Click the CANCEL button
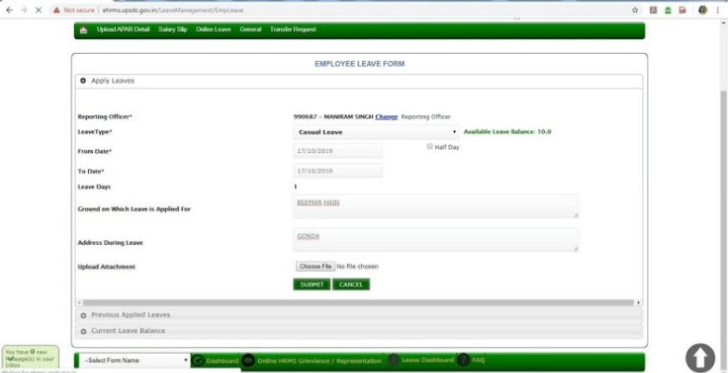The width and height of the screenshot is (728, 373). click(351, 284)
